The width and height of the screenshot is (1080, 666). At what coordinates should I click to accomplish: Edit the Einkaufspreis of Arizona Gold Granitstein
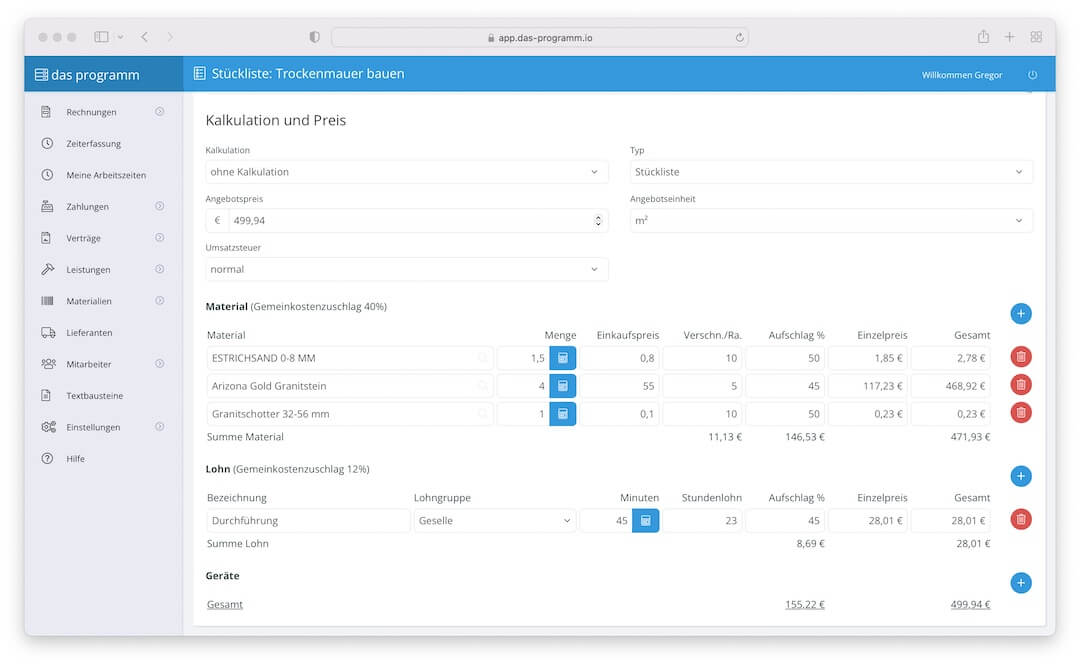tap(620, 386)
